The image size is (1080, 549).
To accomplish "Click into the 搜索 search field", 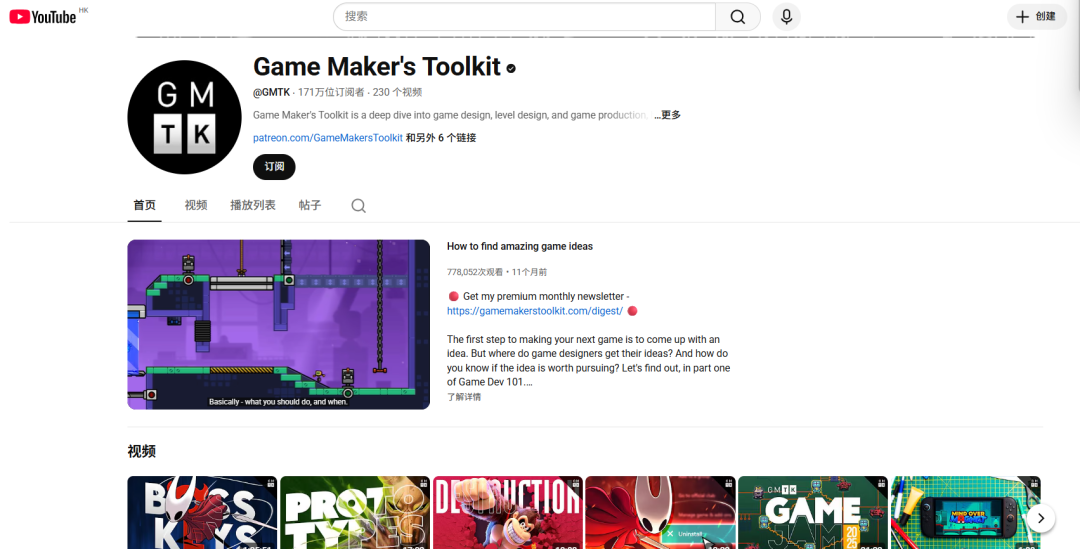I will point(525,17).
